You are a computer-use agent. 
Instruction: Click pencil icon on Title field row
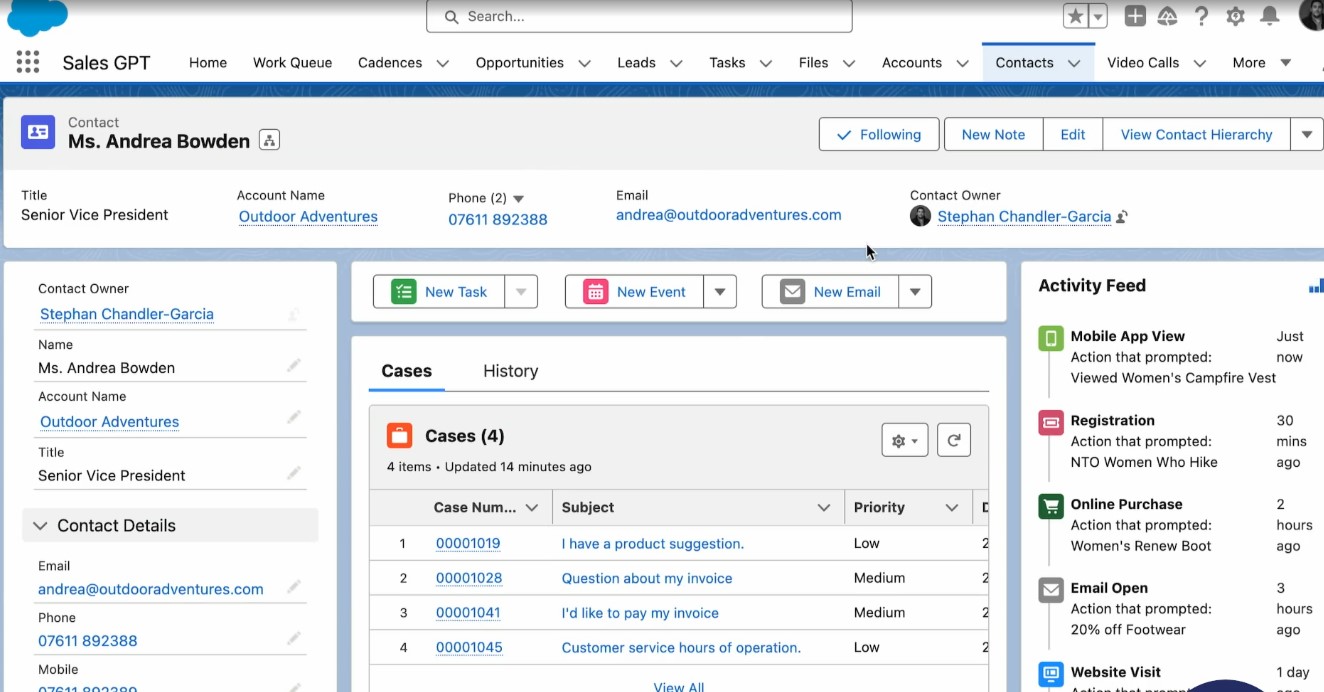pos(294,472)
